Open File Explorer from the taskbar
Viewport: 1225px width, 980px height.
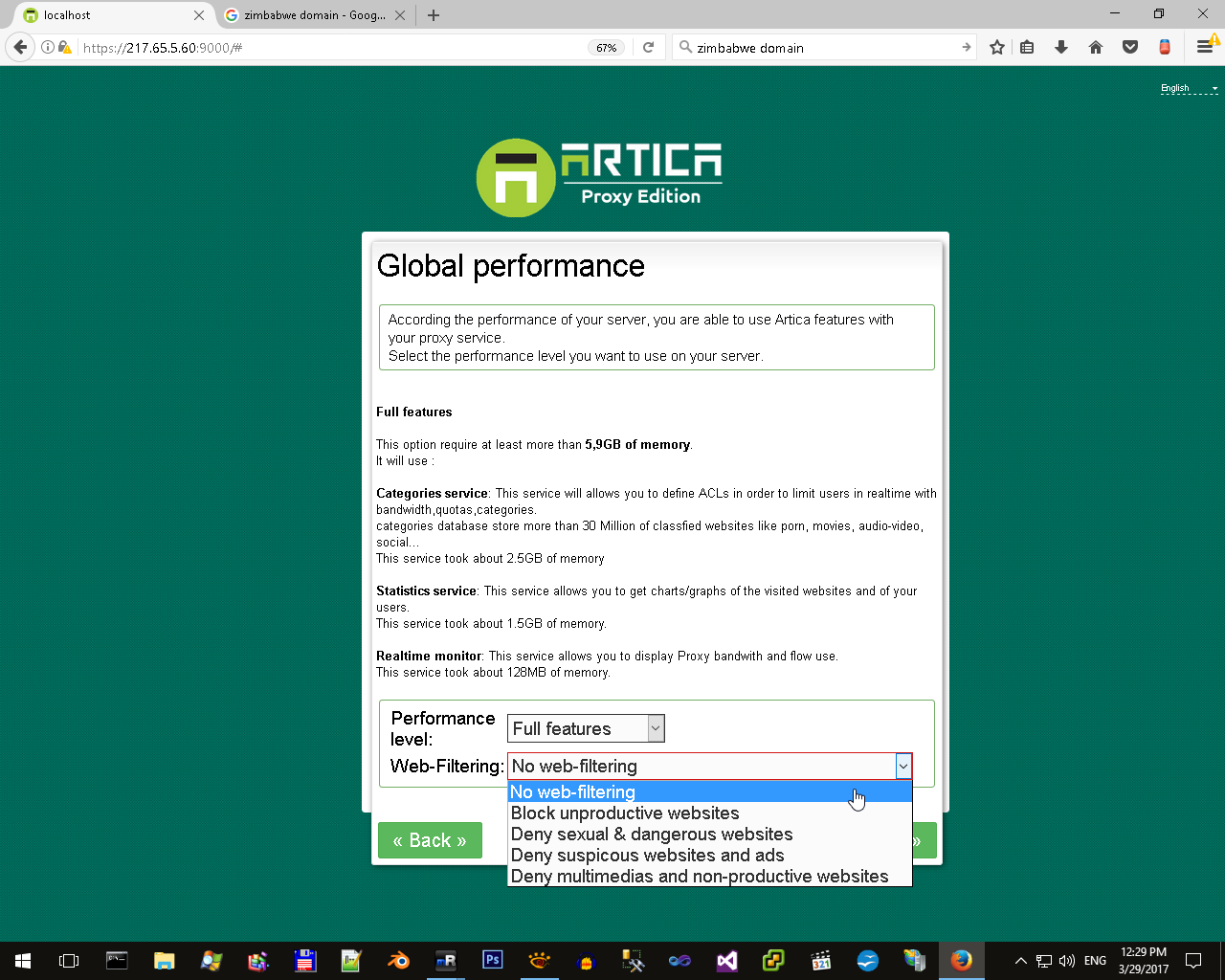tap(164, 960)
